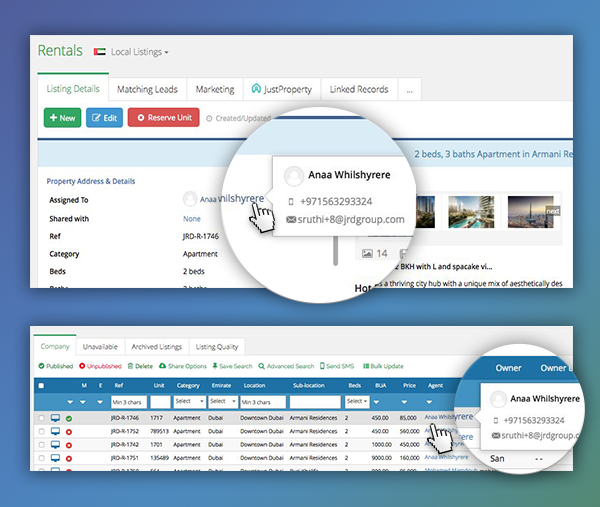
Task: Click Bulk Update
Action: [383, 366]
